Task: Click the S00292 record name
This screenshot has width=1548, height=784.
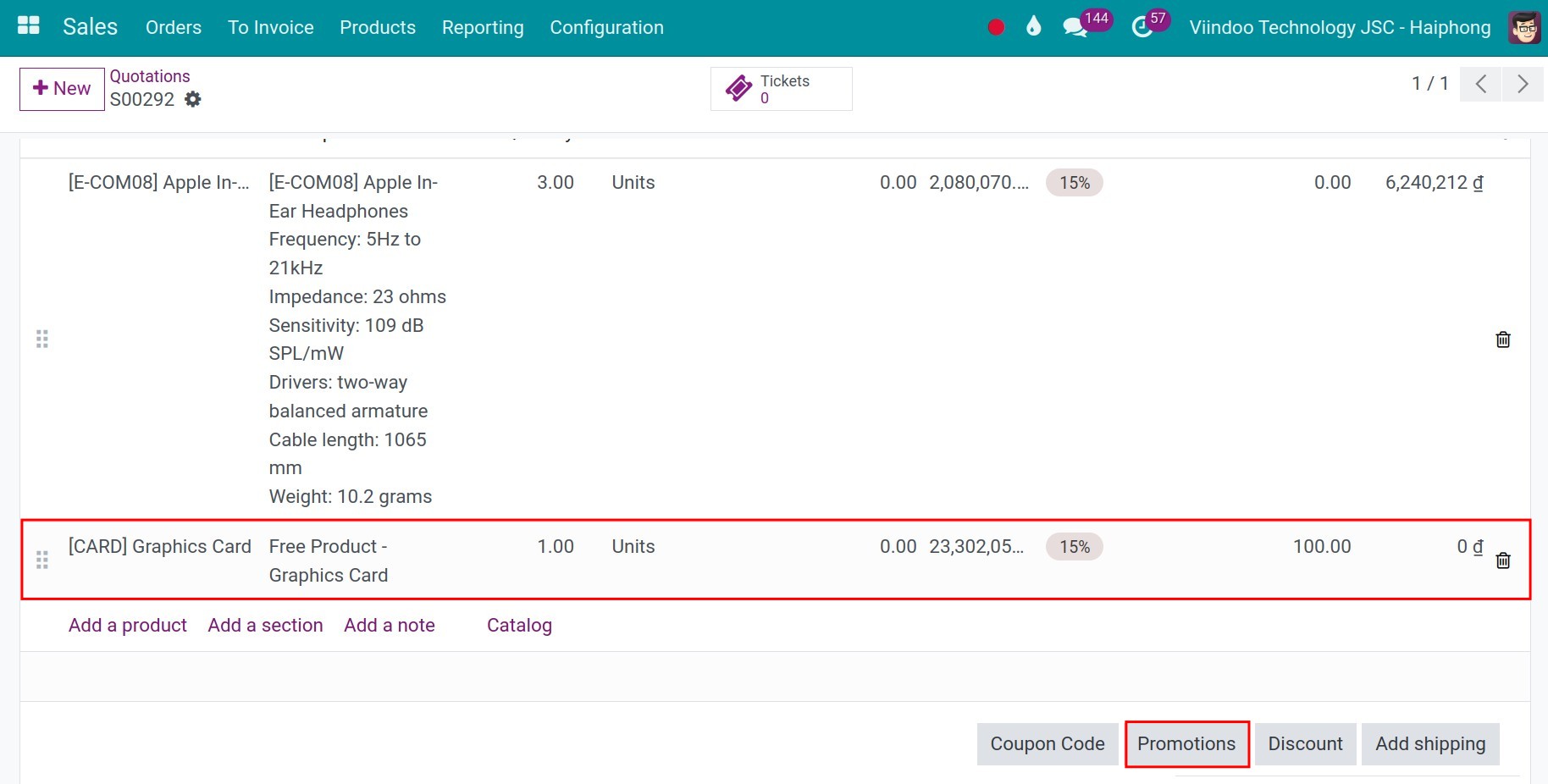Action: (x=142, y=100)
